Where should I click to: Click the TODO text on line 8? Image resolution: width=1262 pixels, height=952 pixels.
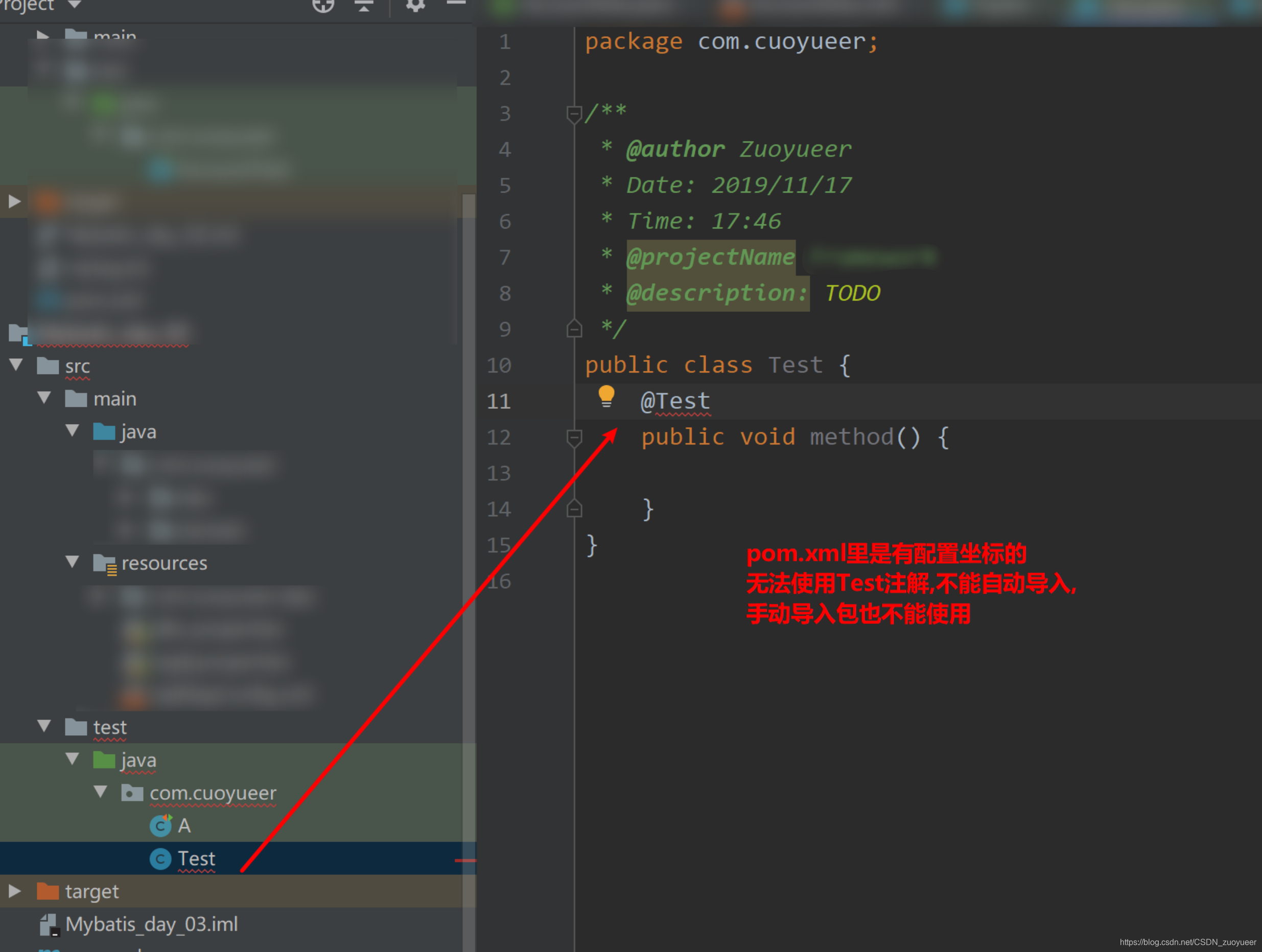[x=852, y=293]
